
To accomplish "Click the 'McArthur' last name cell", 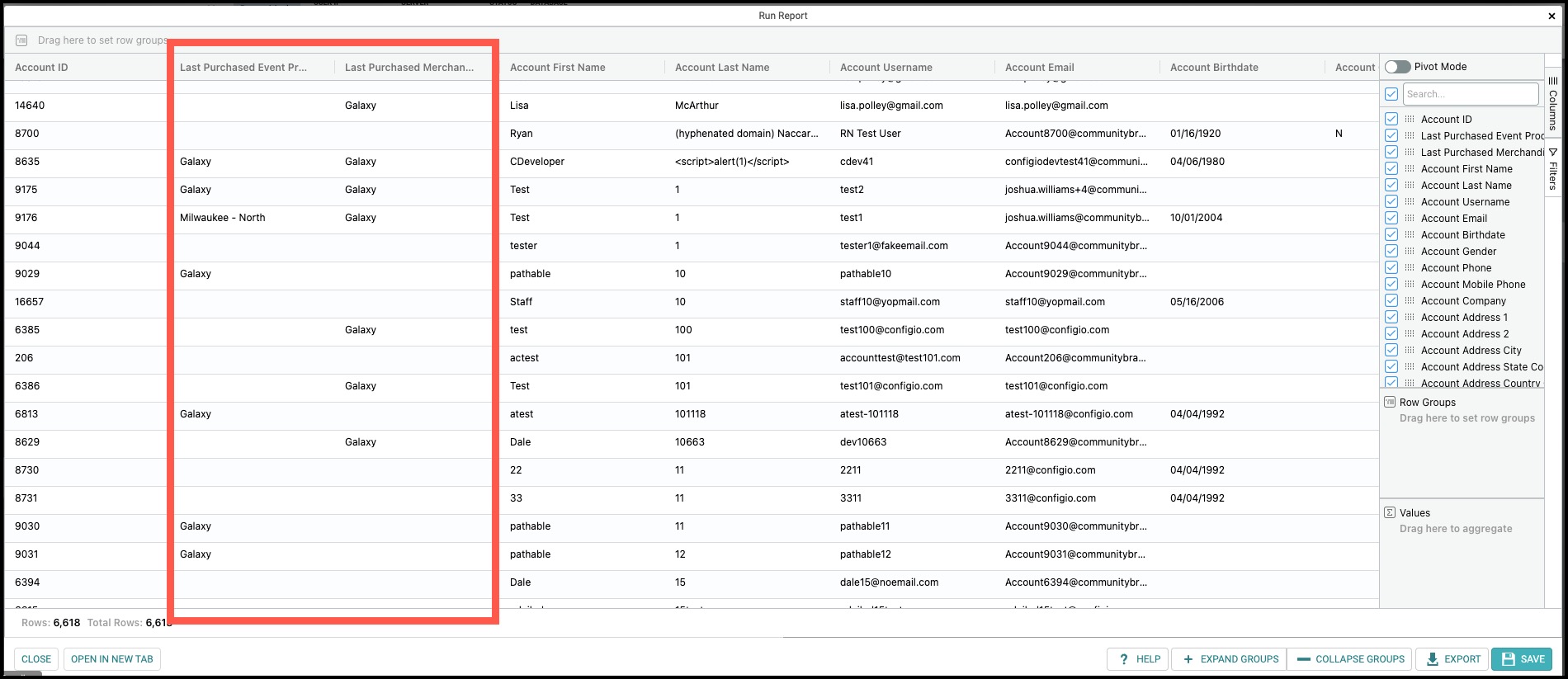I will pos(697,106).
